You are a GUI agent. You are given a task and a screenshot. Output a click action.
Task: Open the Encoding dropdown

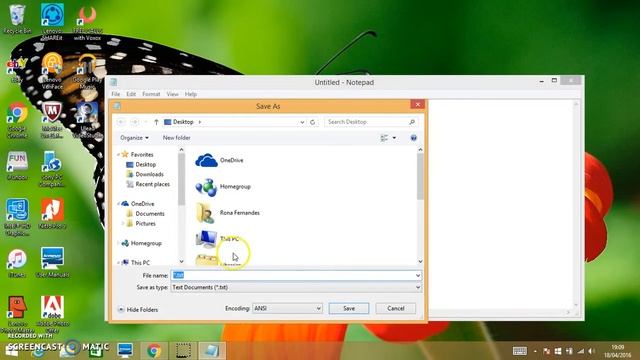[x=287, y=309]
